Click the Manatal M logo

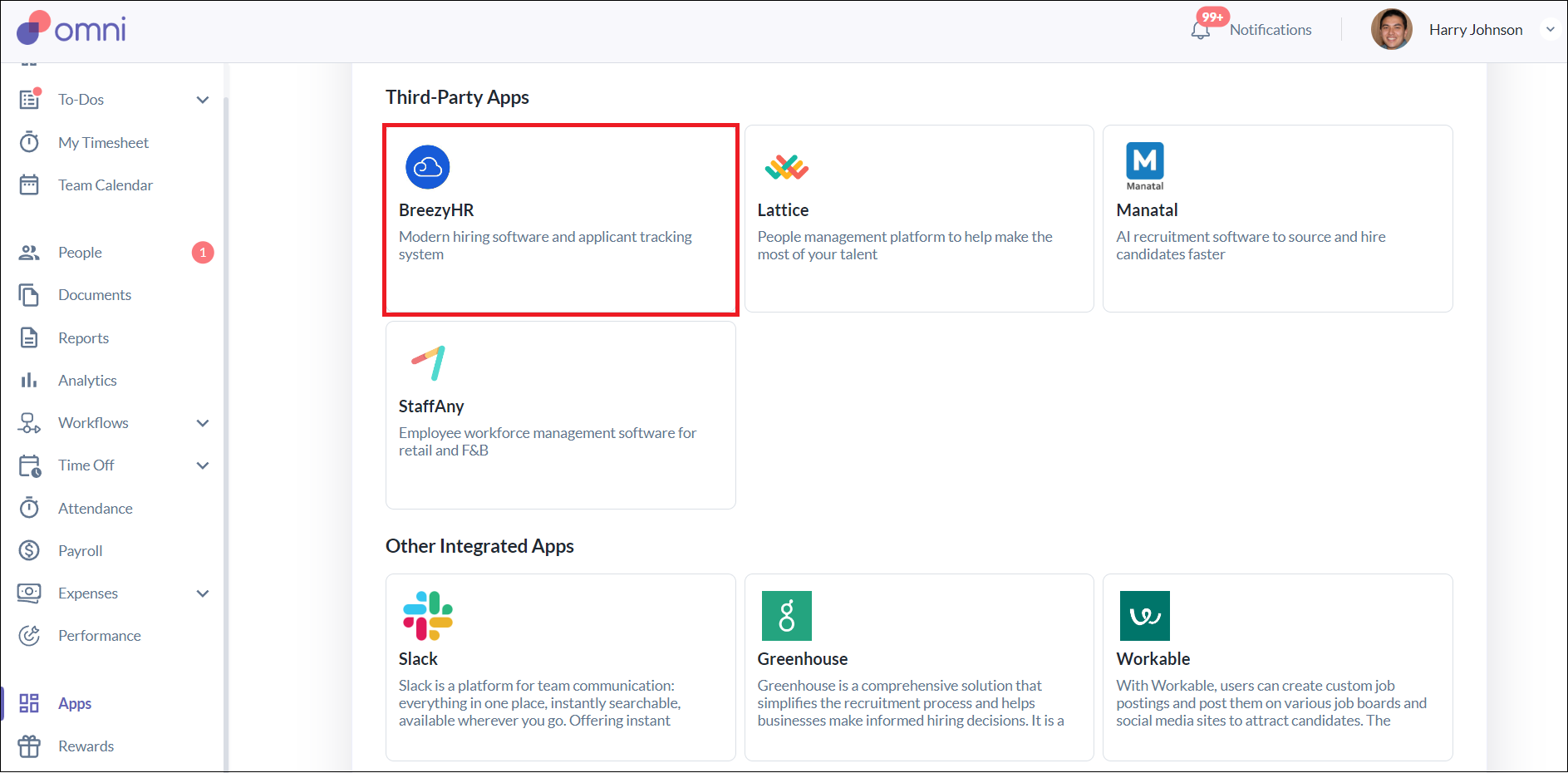(1145, 166)
